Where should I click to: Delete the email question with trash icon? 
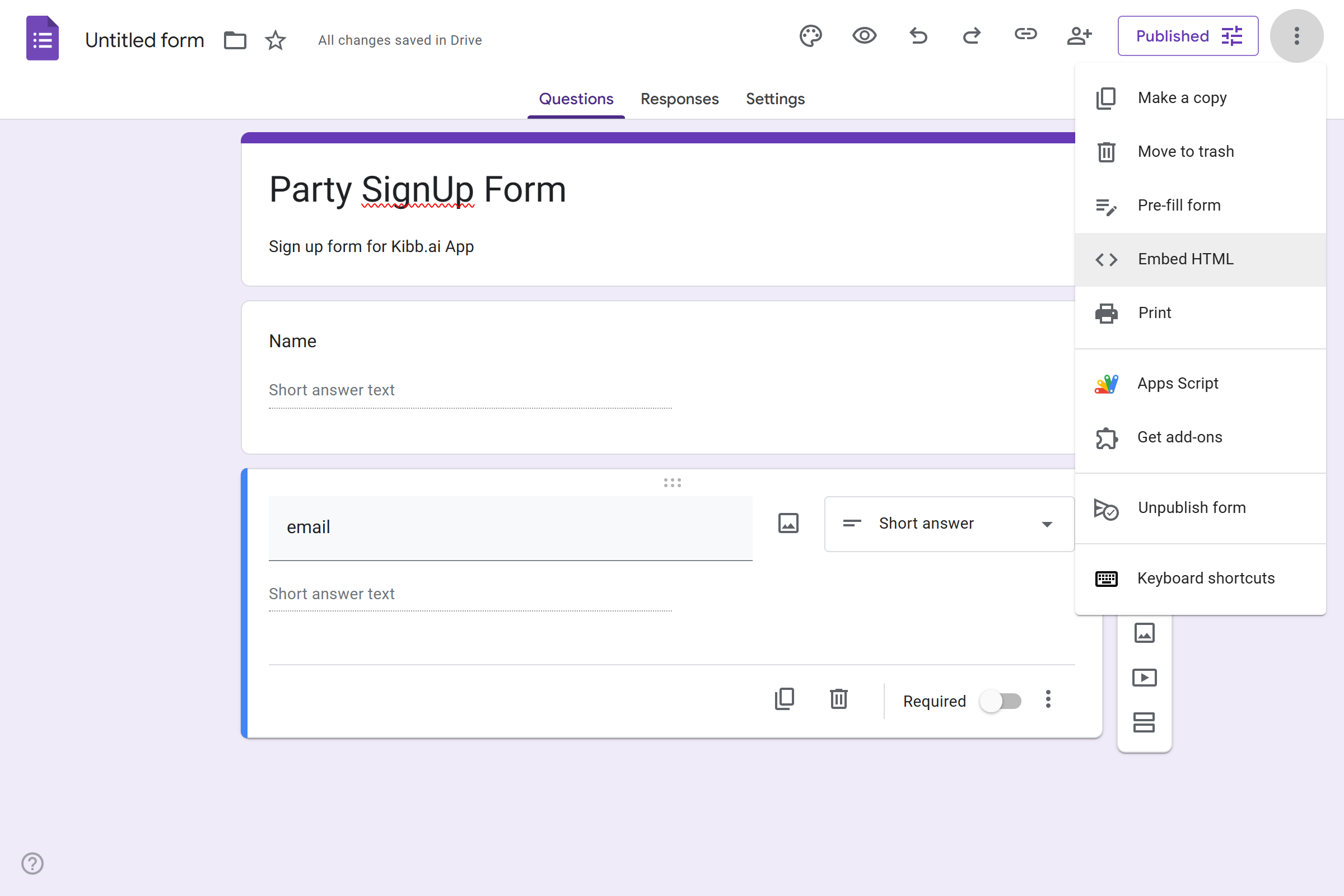pyautogui.click(x=838, y=699)
